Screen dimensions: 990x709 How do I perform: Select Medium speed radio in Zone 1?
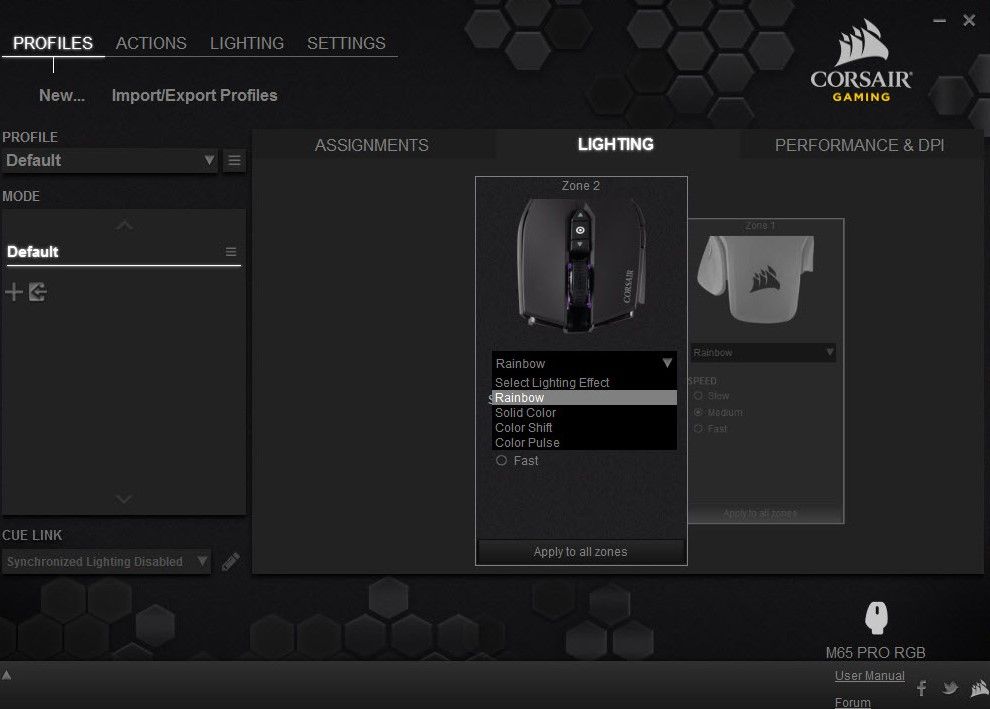pyautogui.click(x=699, y=412)
